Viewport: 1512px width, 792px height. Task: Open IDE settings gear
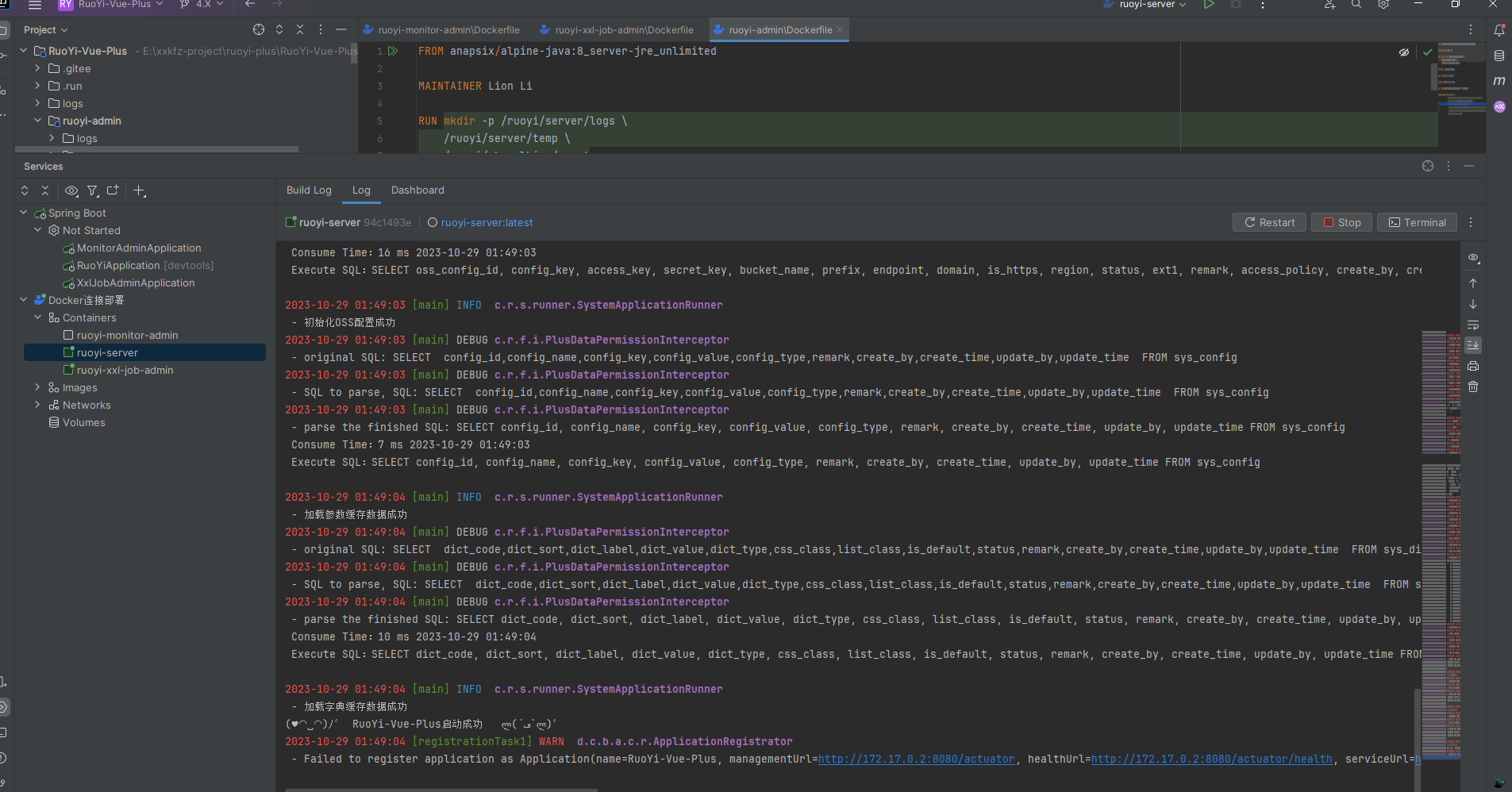[x=1383, y=5]
